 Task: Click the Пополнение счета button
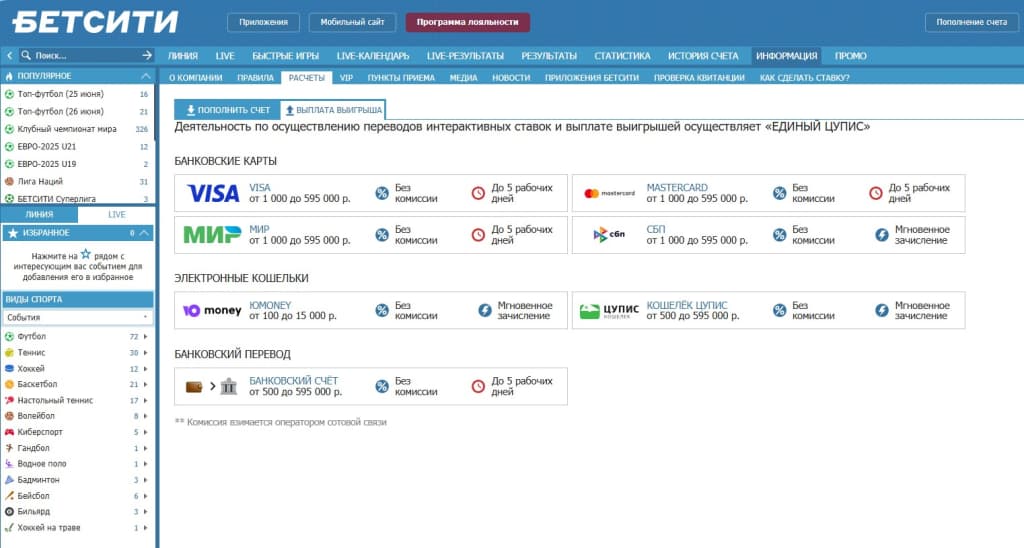[x=971, y=22]
